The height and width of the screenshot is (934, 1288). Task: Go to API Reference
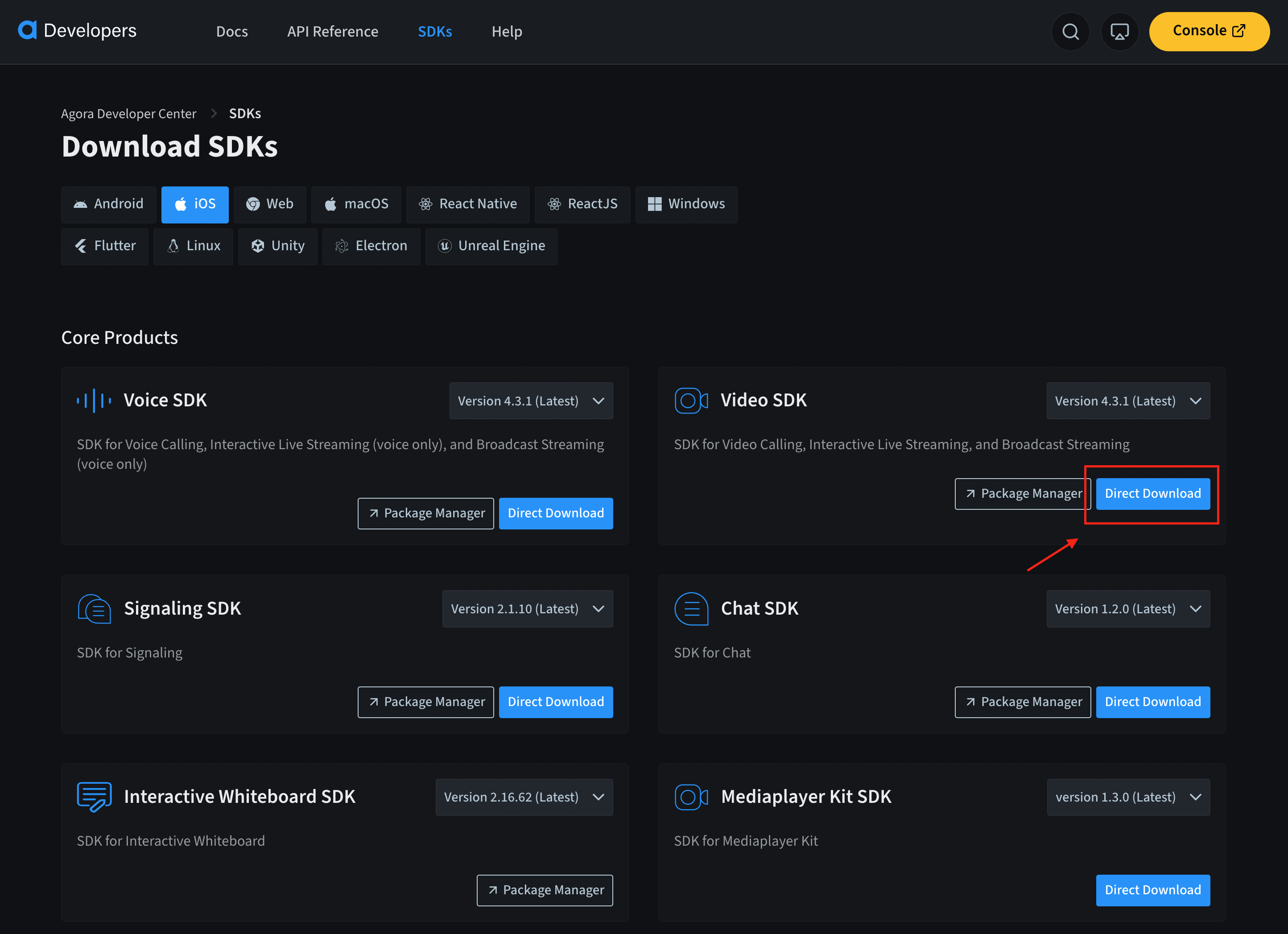pyautogui.click(x=333, y=32)
